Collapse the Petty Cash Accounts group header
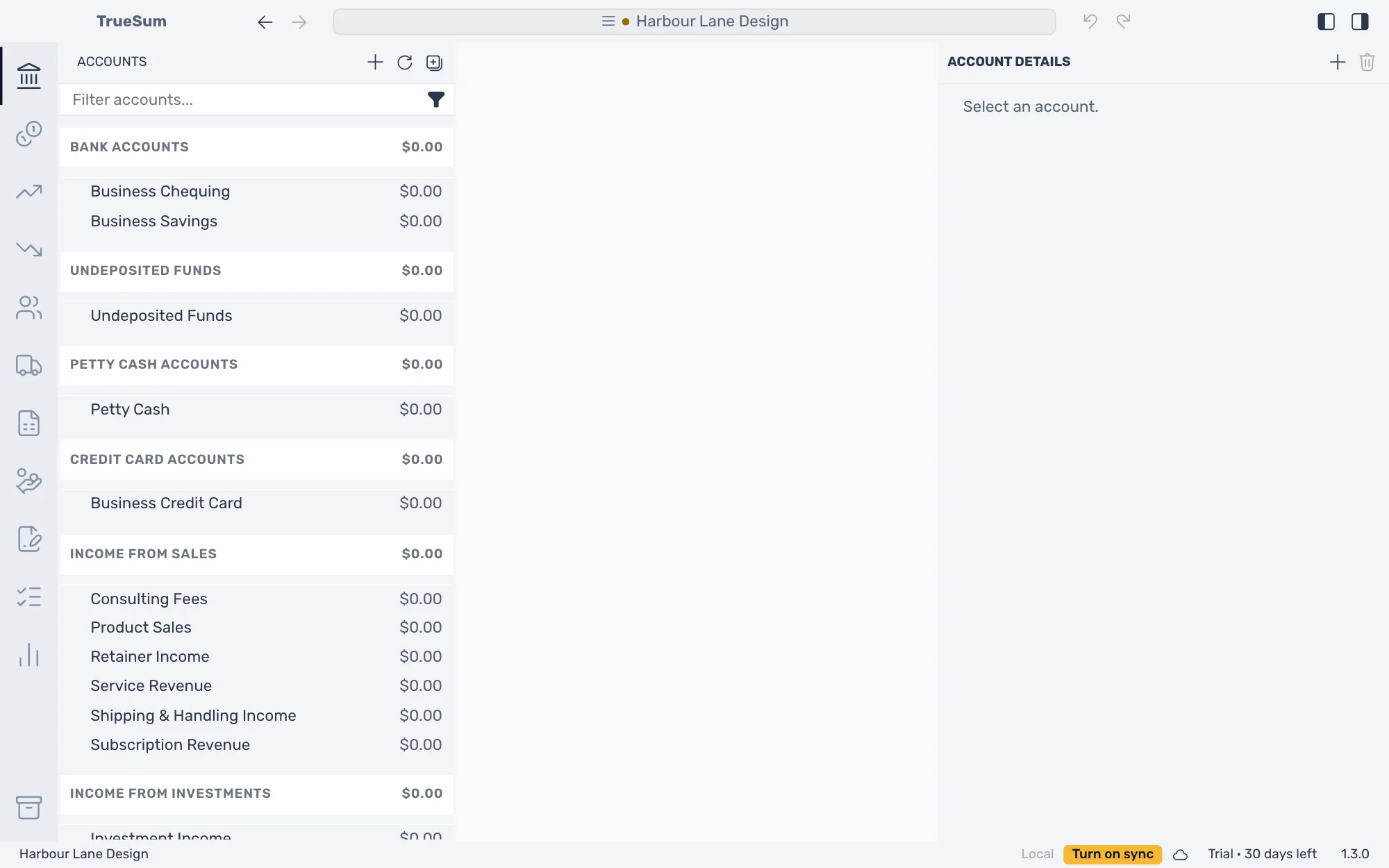The height and width of the screenshot is (868, 1389). [x=257, y=365]
